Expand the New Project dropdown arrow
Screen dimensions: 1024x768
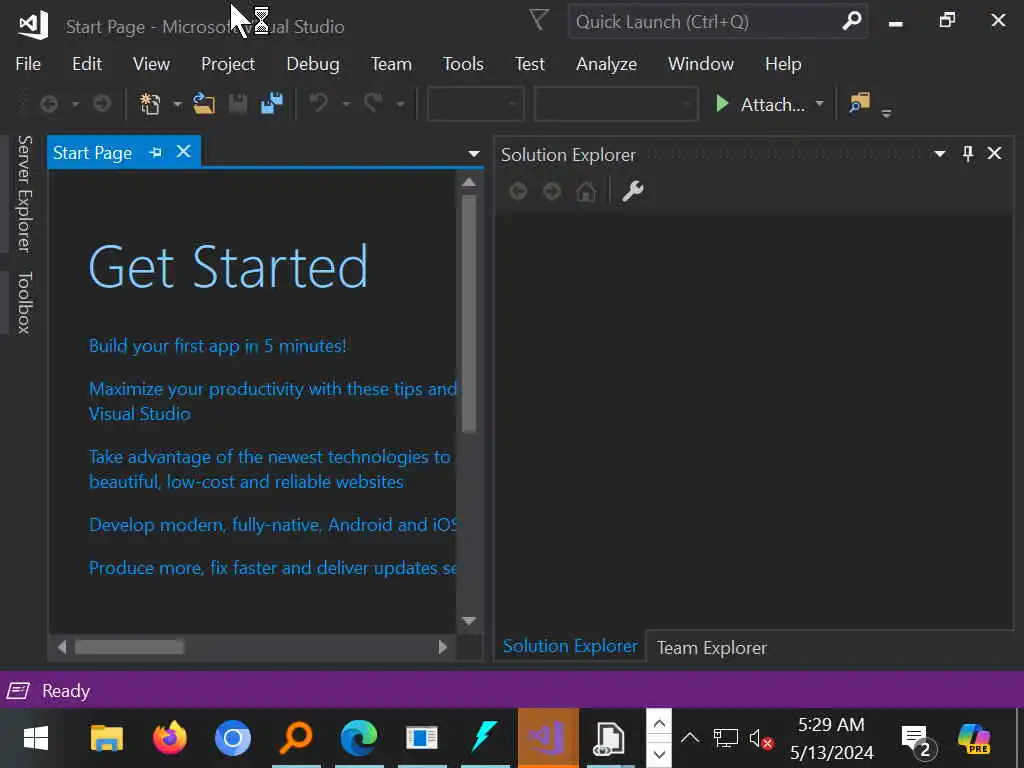tap(177, 104)
